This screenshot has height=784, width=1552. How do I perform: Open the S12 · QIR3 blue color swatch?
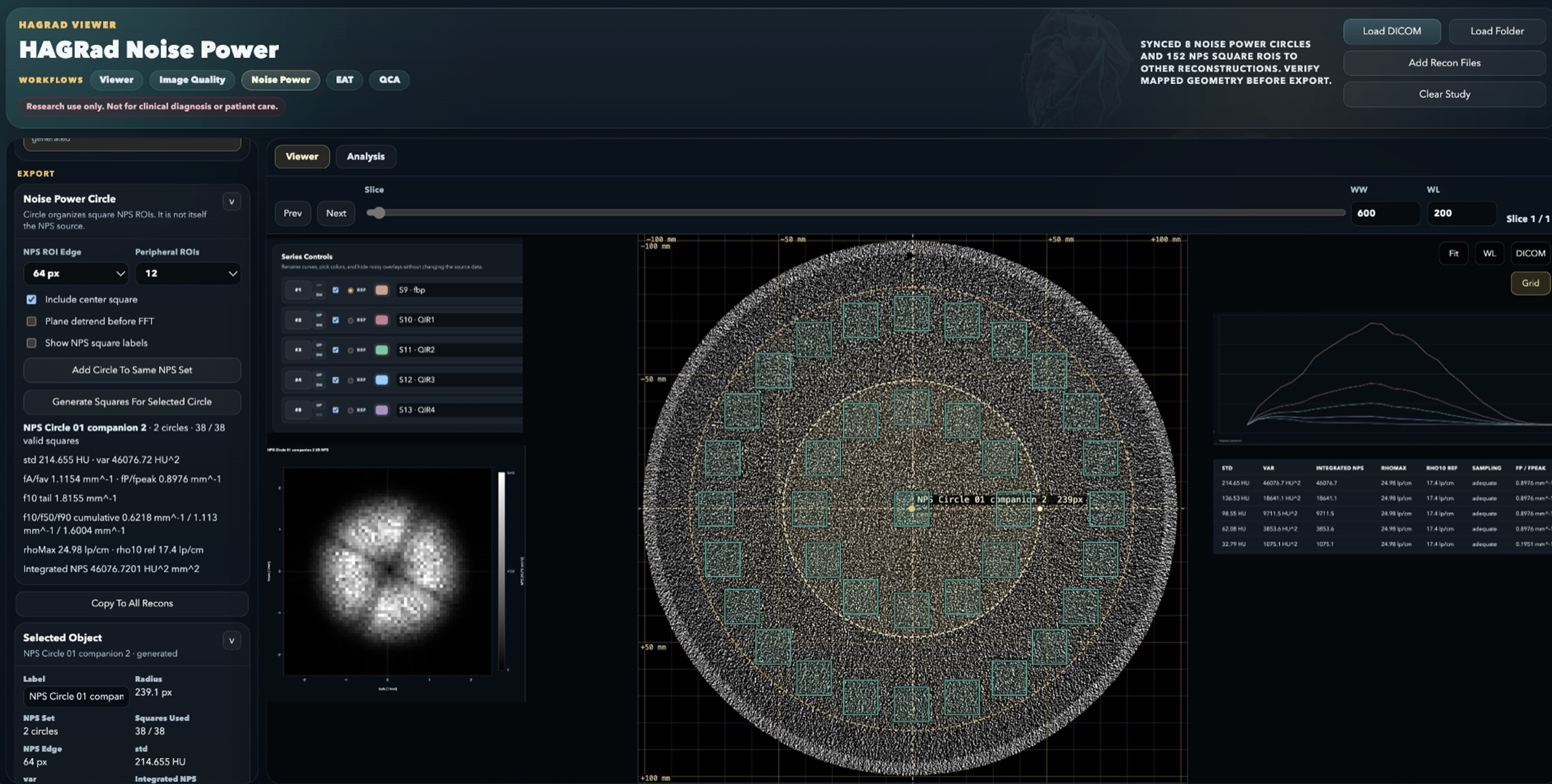(382, 380)
